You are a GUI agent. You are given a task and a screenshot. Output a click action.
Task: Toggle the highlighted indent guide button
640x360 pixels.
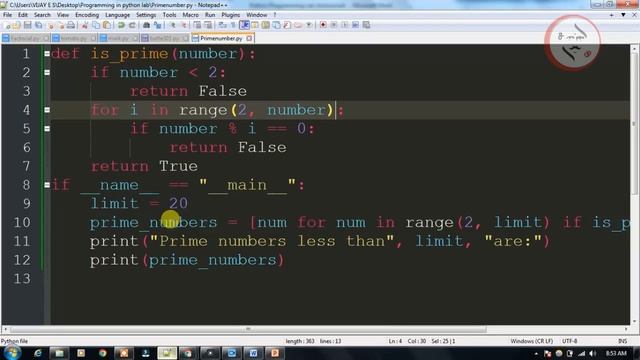tap(244, 25)
